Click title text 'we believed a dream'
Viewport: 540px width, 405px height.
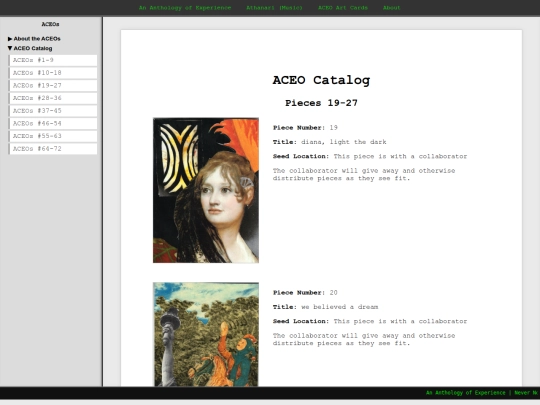(340, 307)
